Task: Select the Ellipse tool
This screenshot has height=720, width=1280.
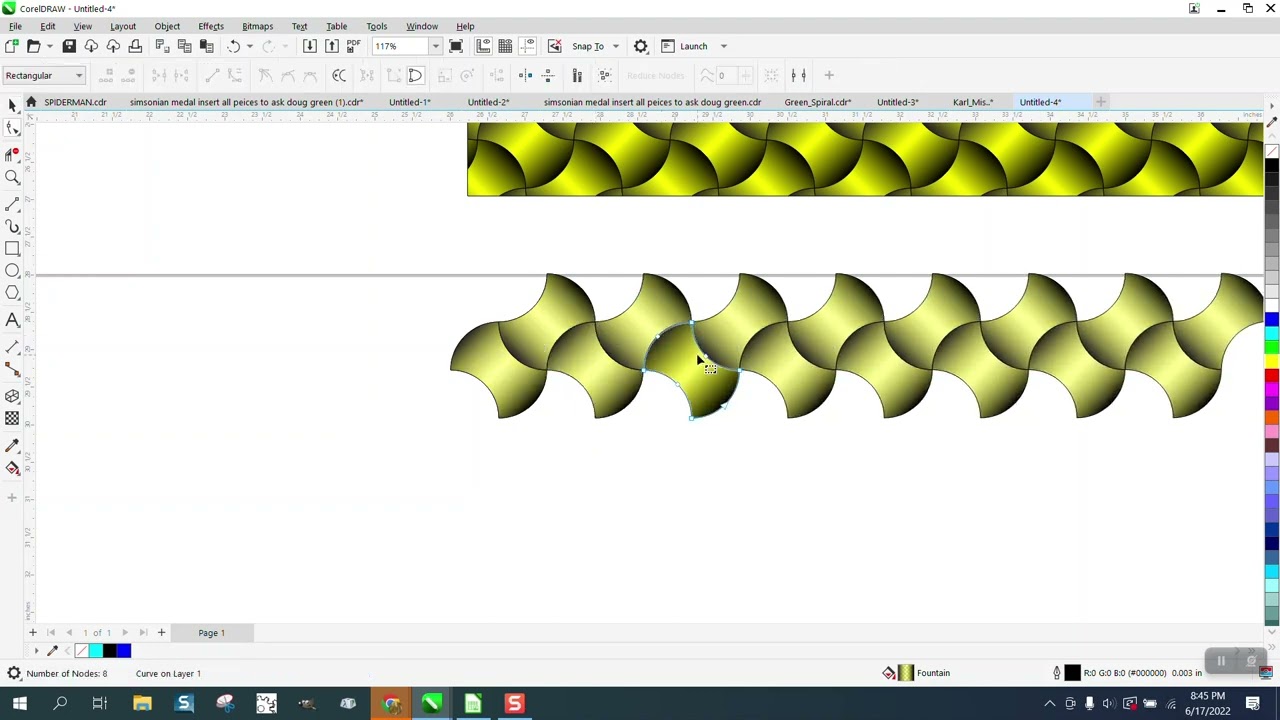Action: pos(12,271)
